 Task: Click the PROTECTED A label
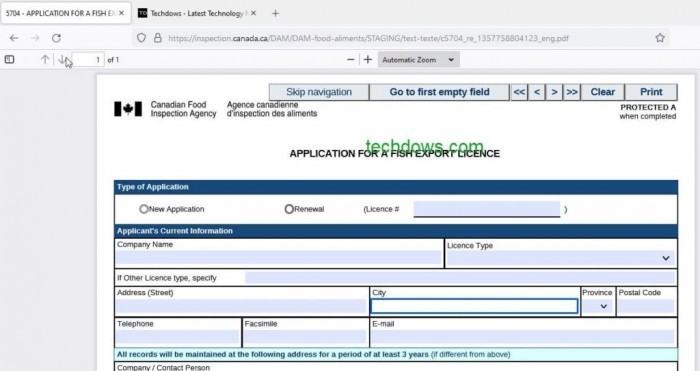[x=648, y=108]
